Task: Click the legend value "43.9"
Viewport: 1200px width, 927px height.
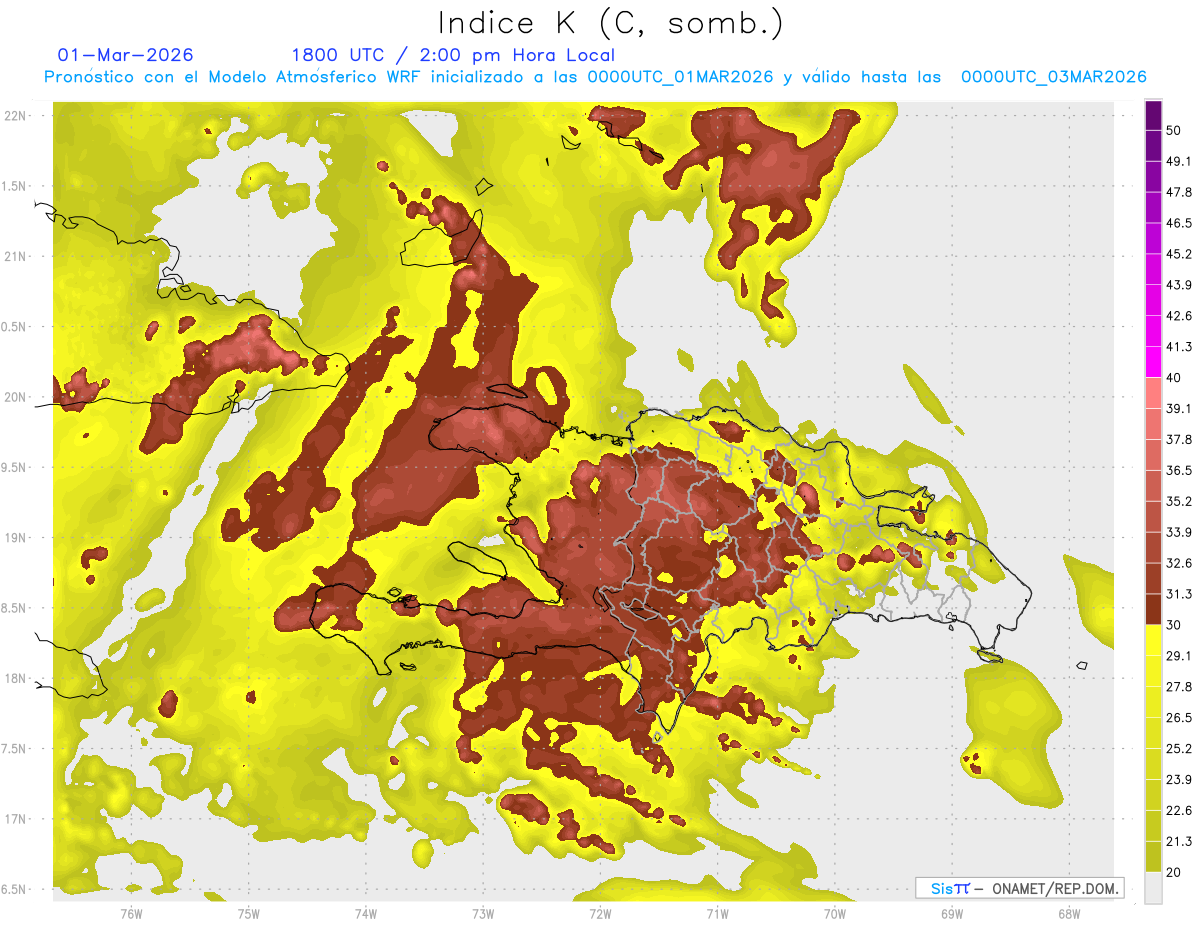Action: point(1179,285)
